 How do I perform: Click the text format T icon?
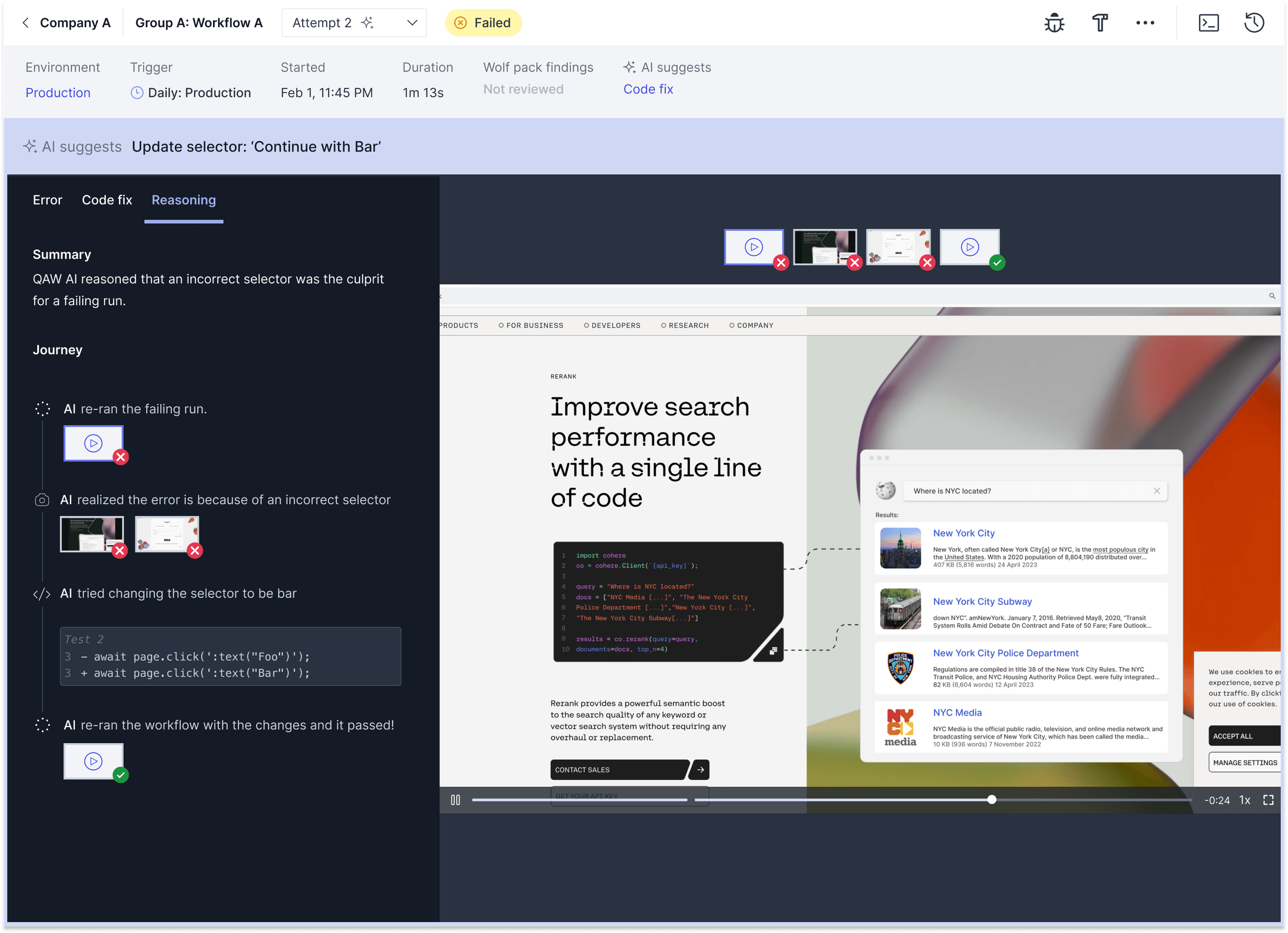point(1100,23)
